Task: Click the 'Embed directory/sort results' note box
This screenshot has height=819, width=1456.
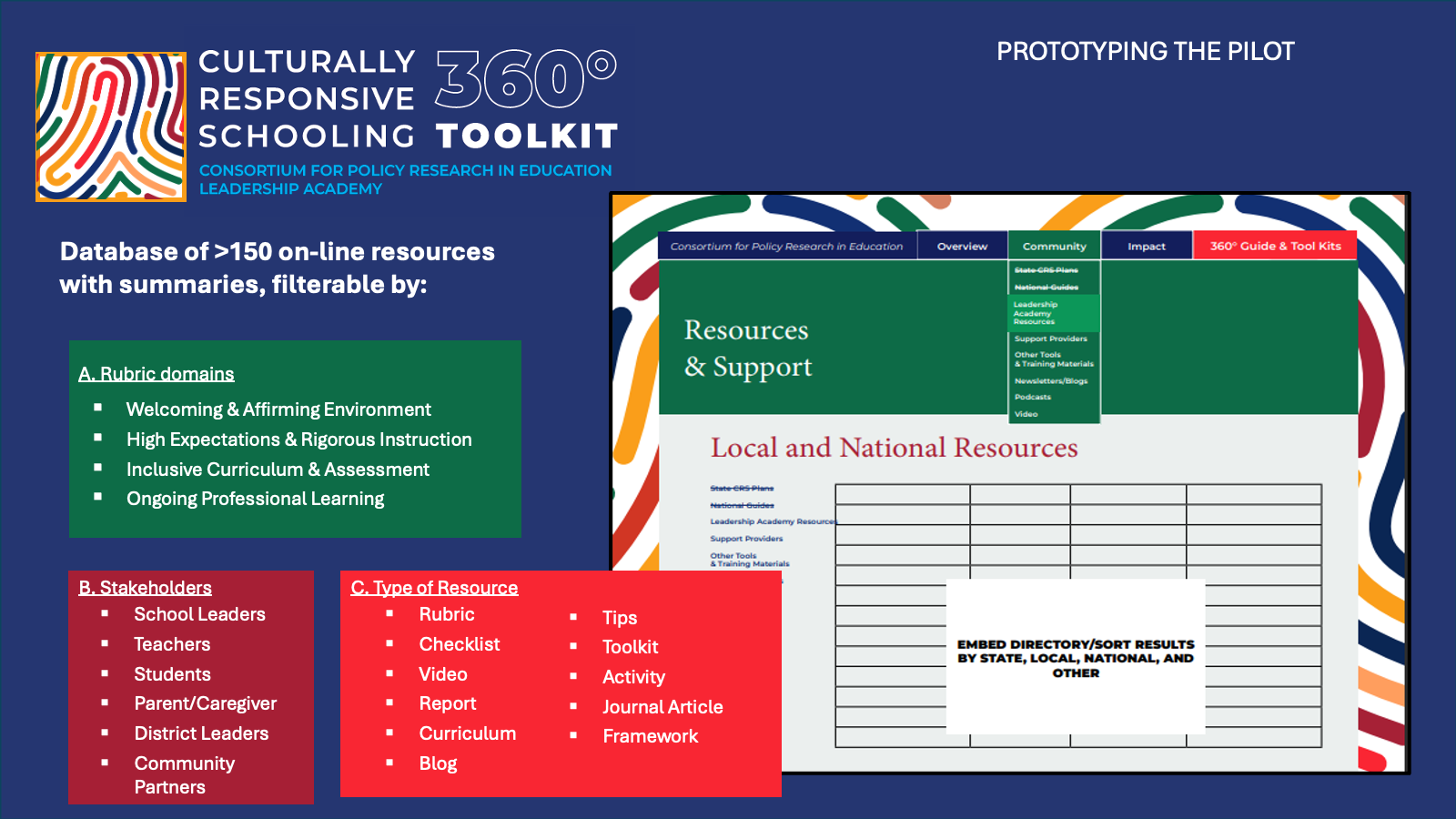Action: 1076,657
